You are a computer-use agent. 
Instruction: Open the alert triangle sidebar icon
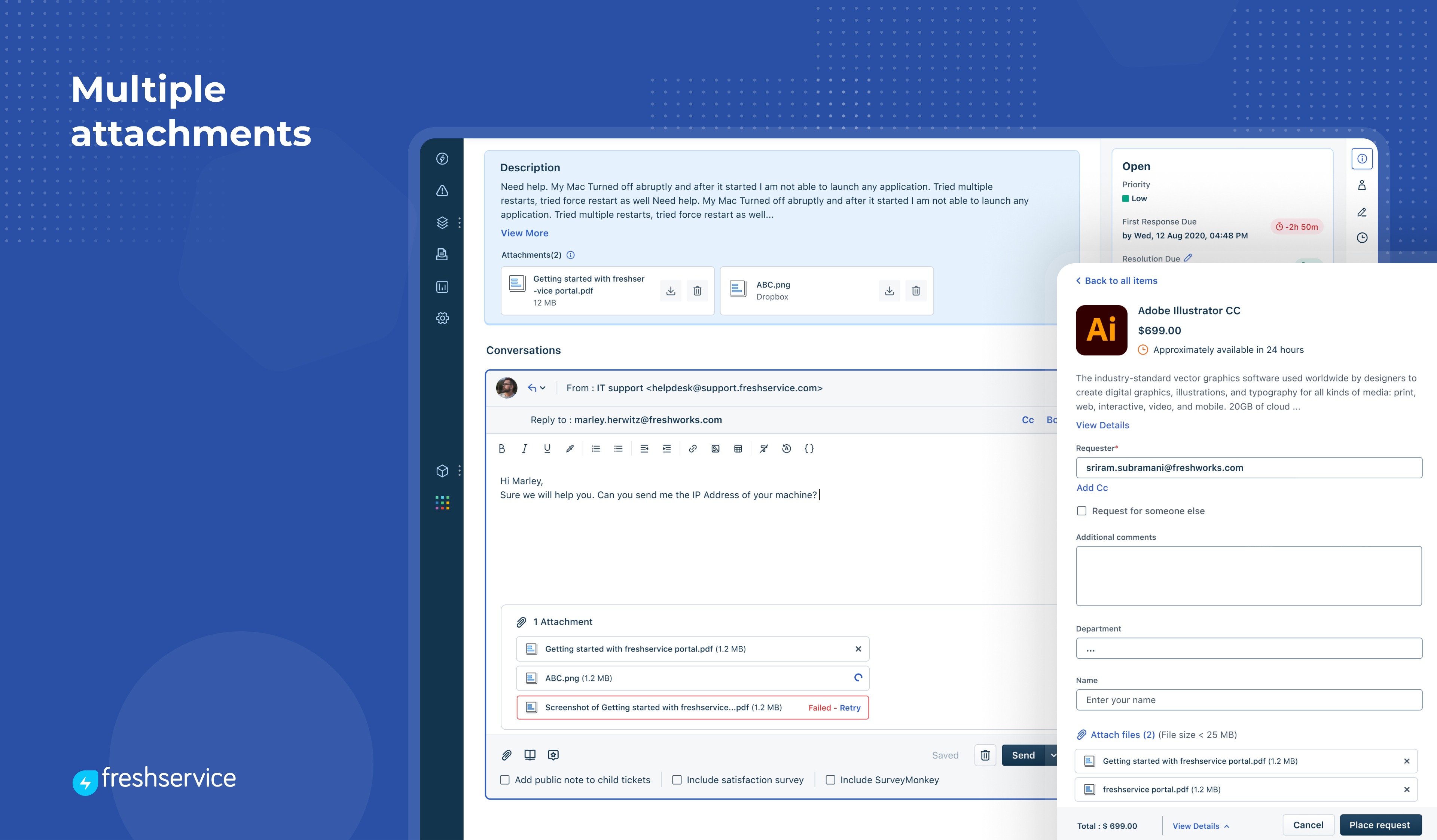442,190
